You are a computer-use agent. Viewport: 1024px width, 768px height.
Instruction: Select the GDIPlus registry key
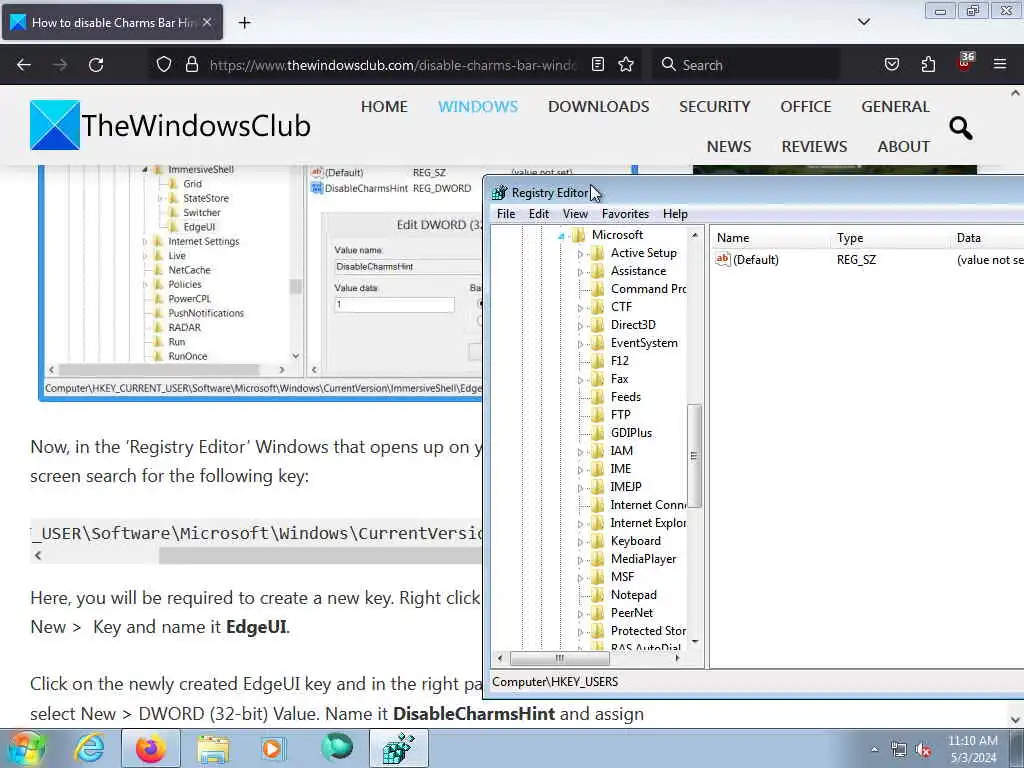coord(631,432)
